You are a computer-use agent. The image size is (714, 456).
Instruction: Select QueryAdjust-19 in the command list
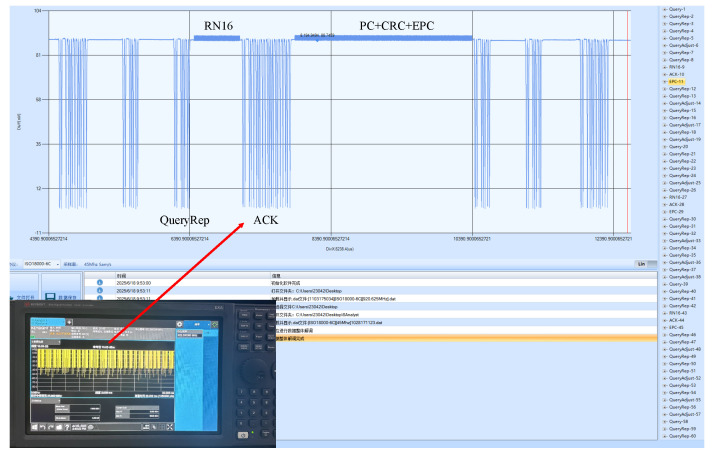[x=685, y=139]
